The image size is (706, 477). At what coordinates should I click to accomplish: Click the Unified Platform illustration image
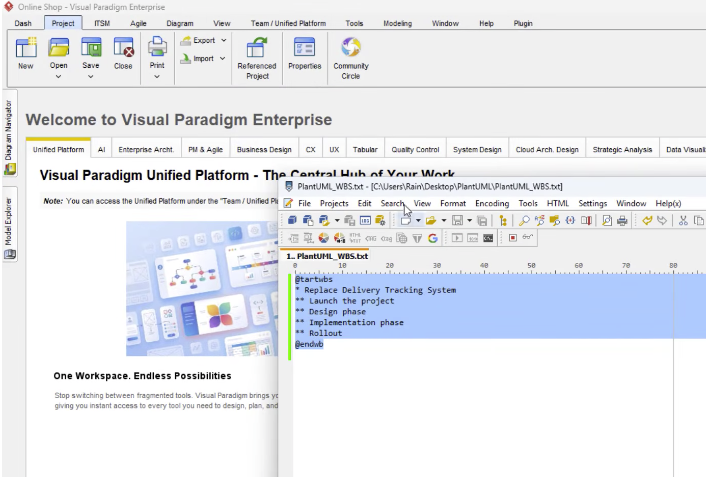pyautogui.click(x=202, y=288)
